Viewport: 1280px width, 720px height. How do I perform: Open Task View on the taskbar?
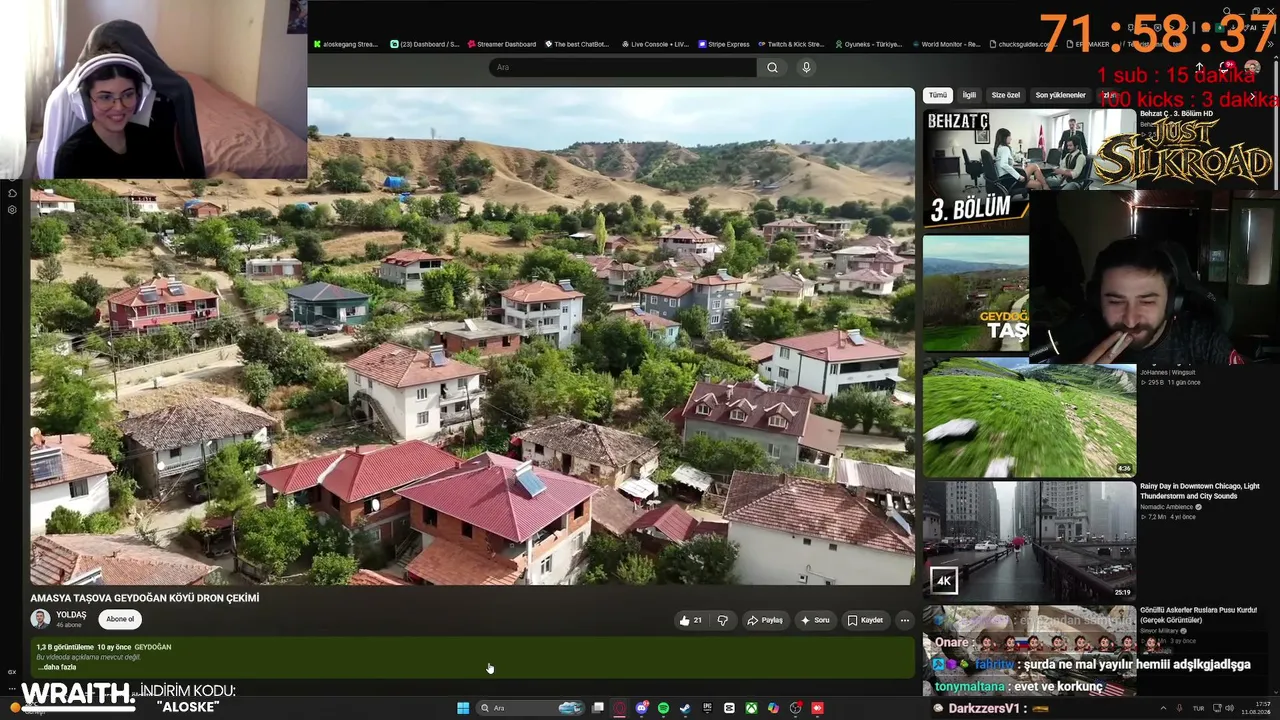point(598,708)
